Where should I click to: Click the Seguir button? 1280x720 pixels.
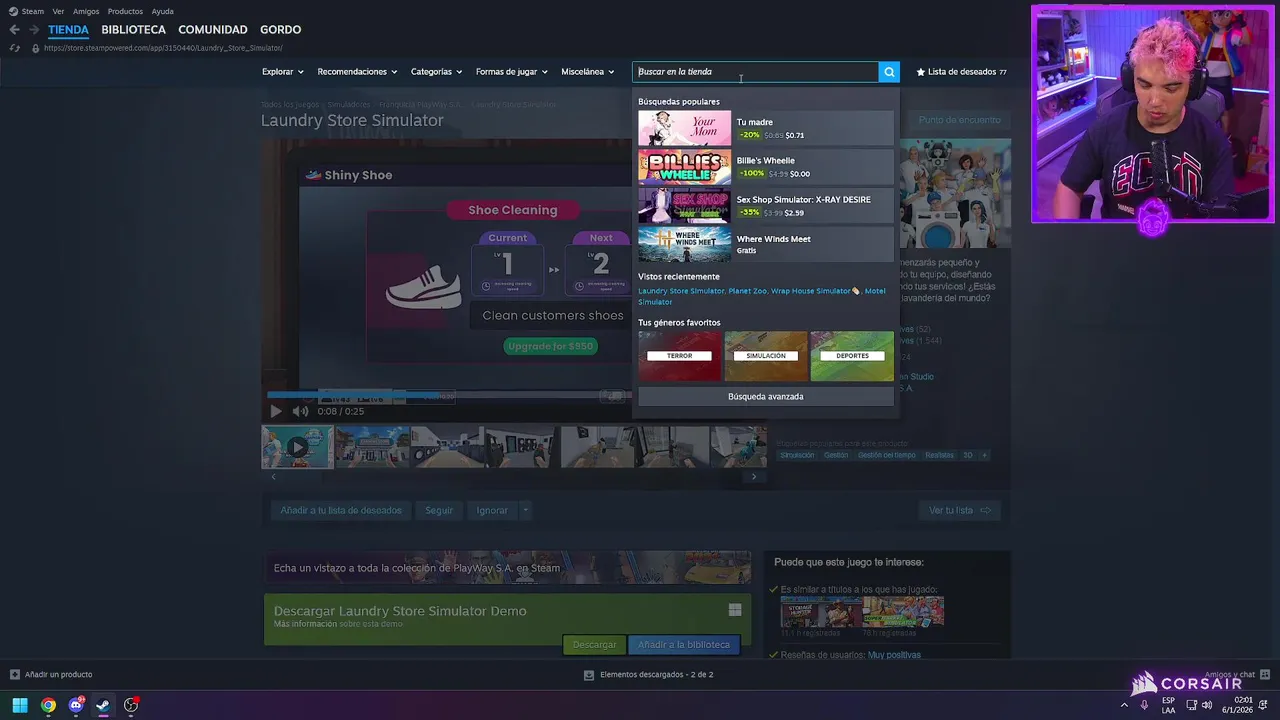pos(439,510)
